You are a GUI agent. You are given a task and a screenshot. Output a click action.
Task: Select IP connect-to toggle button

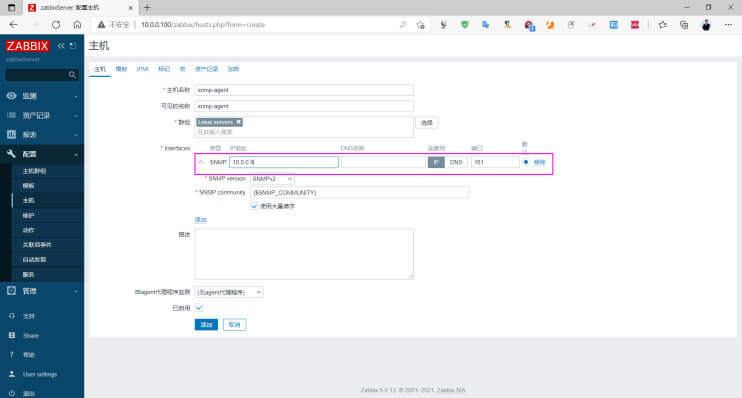click(436, 162)
